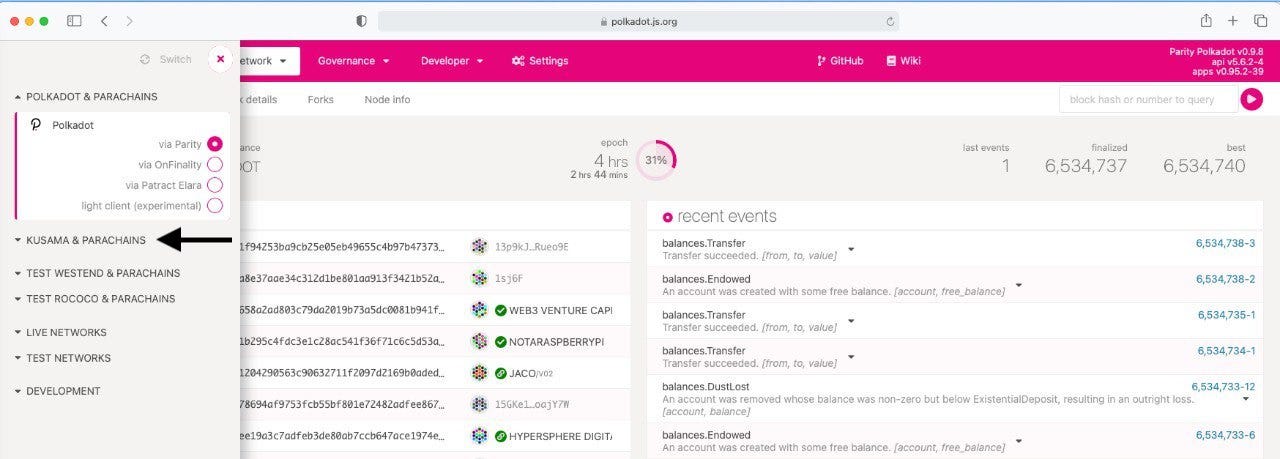Expand the balances.Transfer event 6,534,738-3 details
Screen dimensions: 1280x459
pos(851,249)
